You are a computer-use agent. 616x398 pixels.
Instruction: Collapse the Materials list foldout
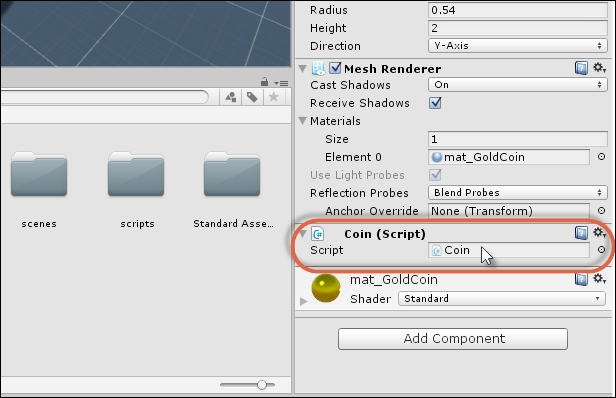[x=302, y=121]
